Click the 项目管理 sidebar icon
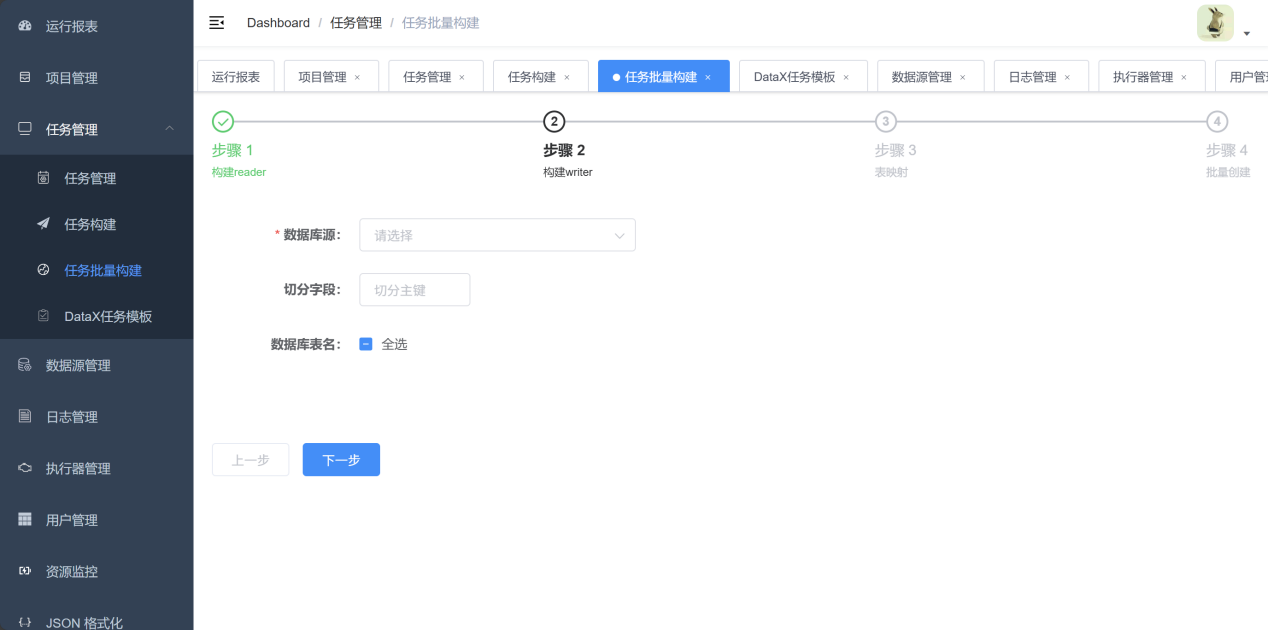The width and height of the screenshot is (1268, 630). tap(25, 77)
